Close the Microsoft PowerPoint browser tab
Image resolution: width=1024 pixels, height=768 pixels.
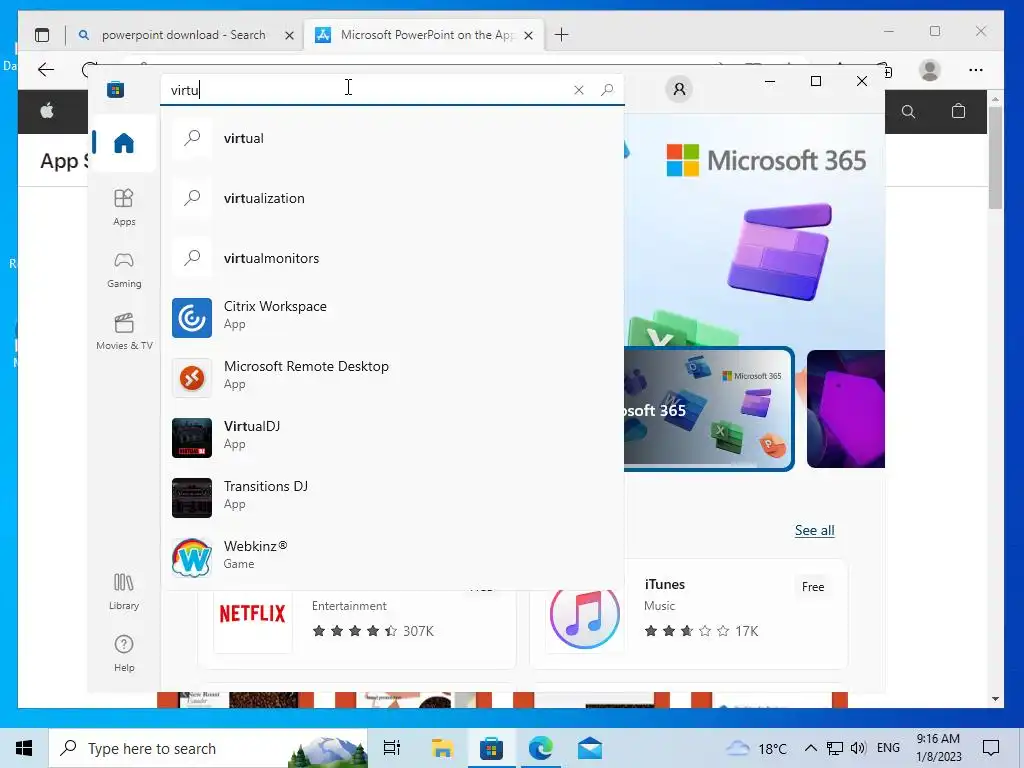(528, 35)
